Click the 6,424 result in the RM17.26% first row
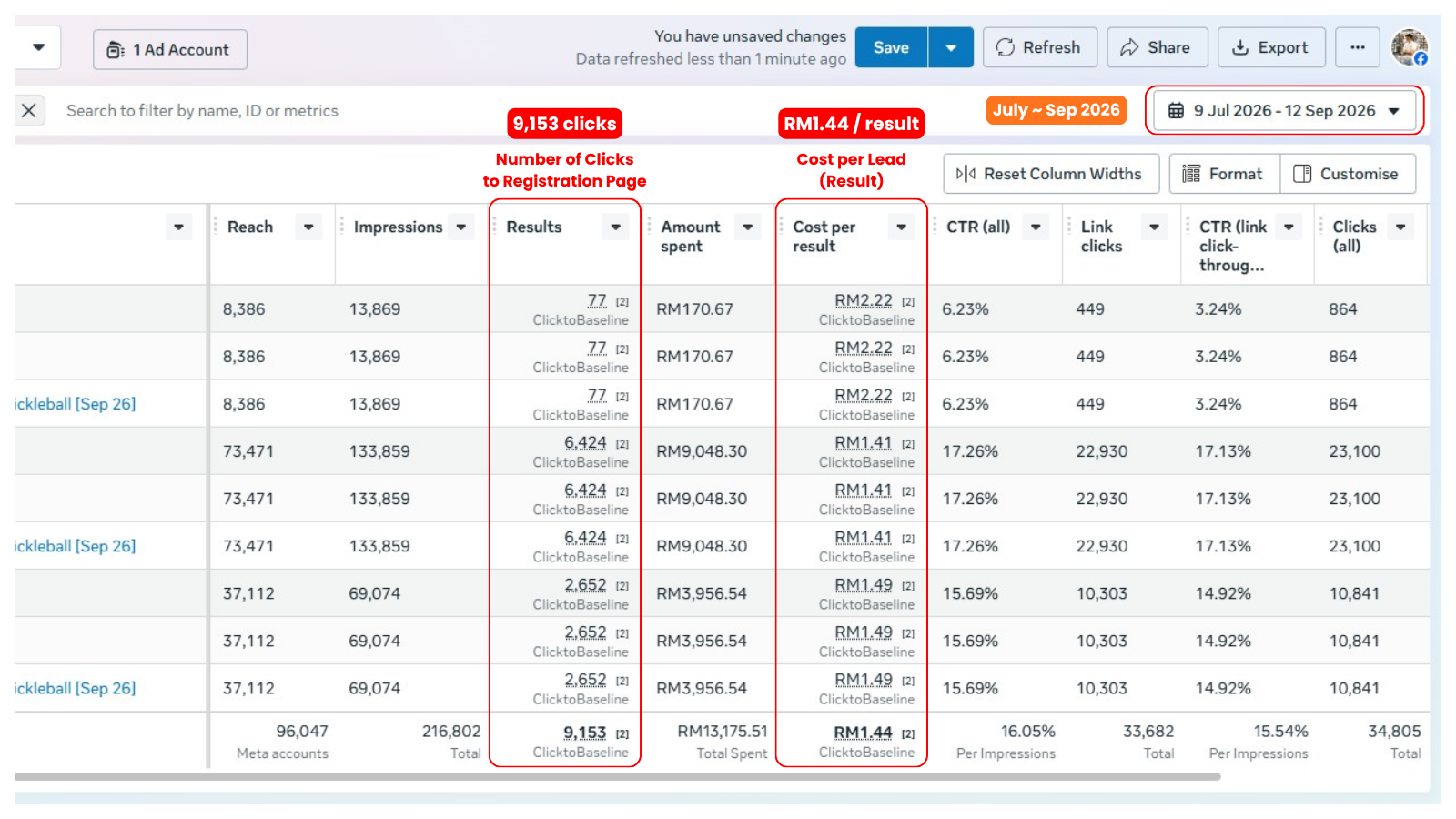This screenshot has height=819, width=1456. [x=585, y=442]
